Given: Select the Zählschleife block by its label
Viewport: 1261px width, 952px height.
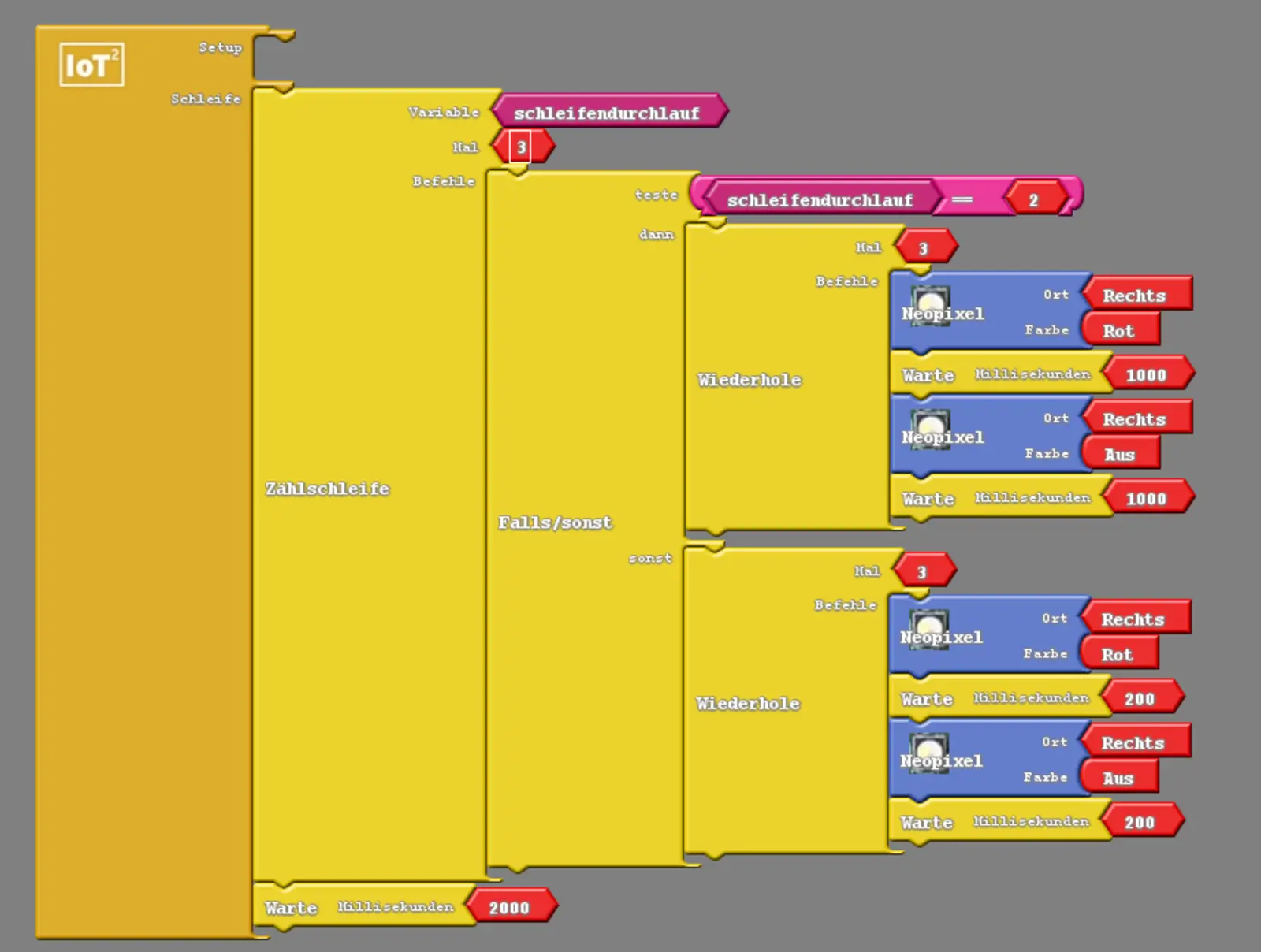Looking at the screenshot, I should pos(327,489).
